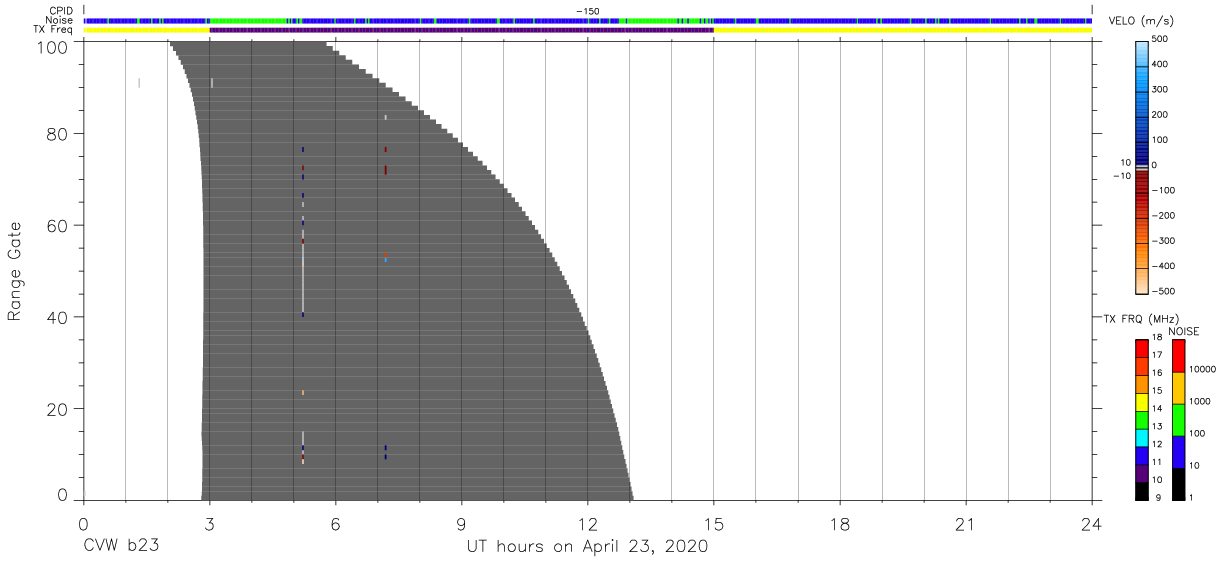Click the UT hours on April 23, 2020 title
Image resolution: width=1228 pixels, height=567 pixels.
click(587, 547)
